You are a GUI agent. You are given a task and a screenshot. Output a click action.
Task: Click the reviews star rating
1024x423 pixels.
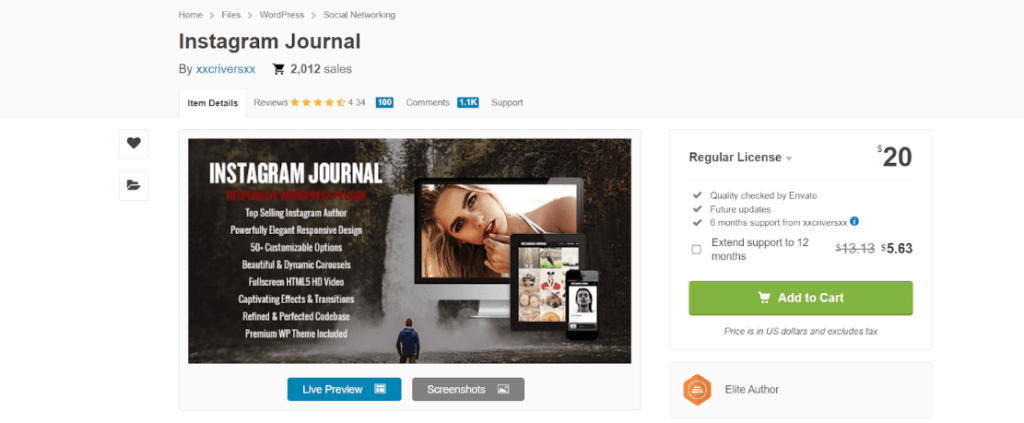(317, 102)
